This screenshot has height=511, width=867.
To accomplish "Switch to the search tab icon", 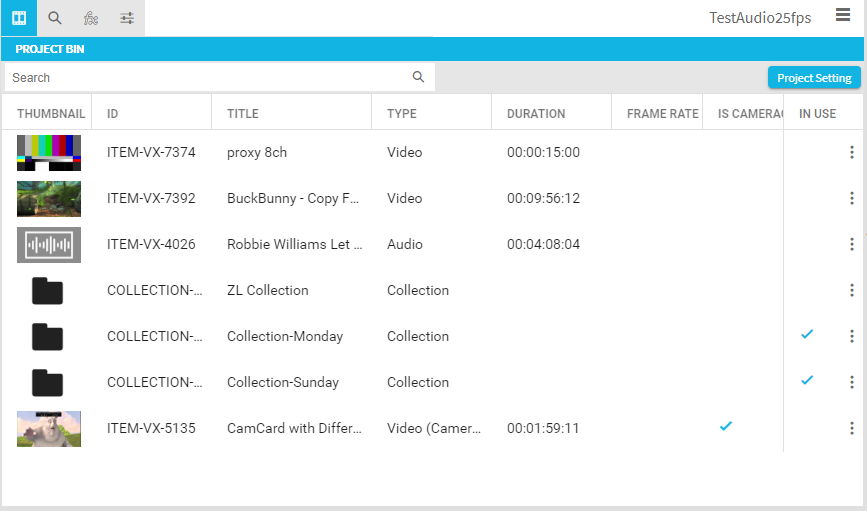I will point(55,18).
